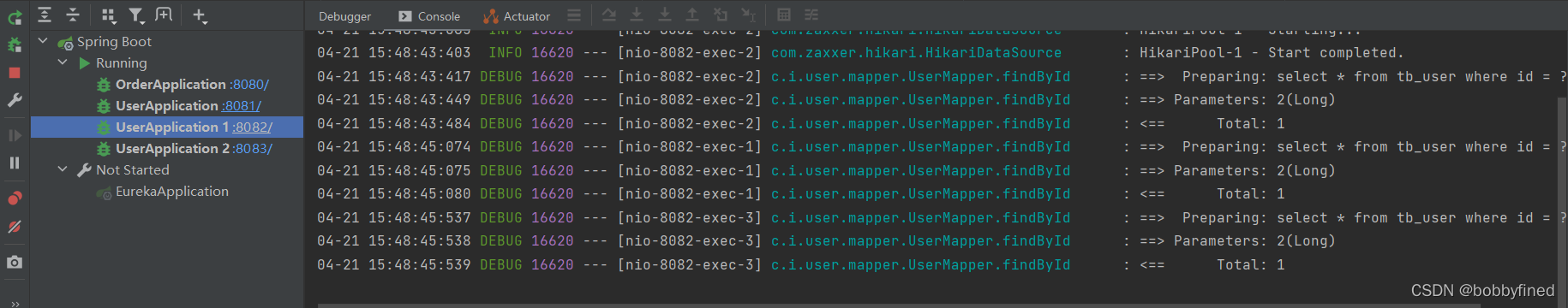Switch to the Debugger tab
Image resolution: width=1568 pixels, height=308 pixels.
(x=344, y=16)
